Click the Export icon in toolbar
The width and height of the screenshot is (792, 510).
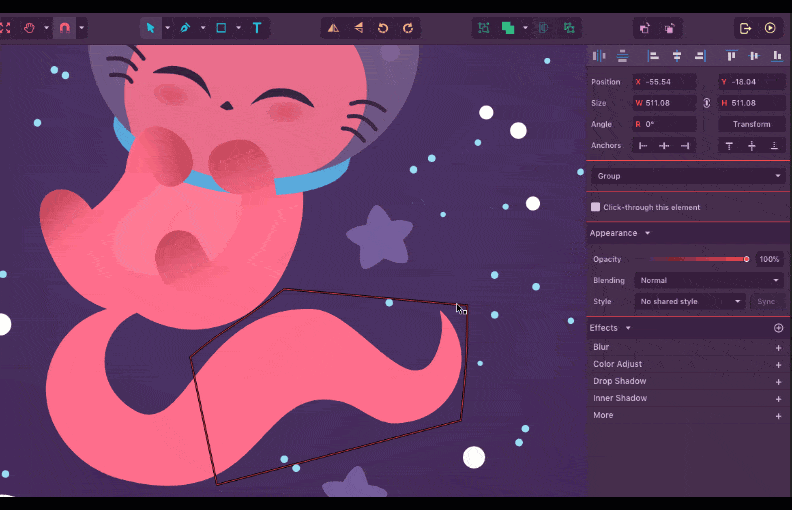click(745, 28)
